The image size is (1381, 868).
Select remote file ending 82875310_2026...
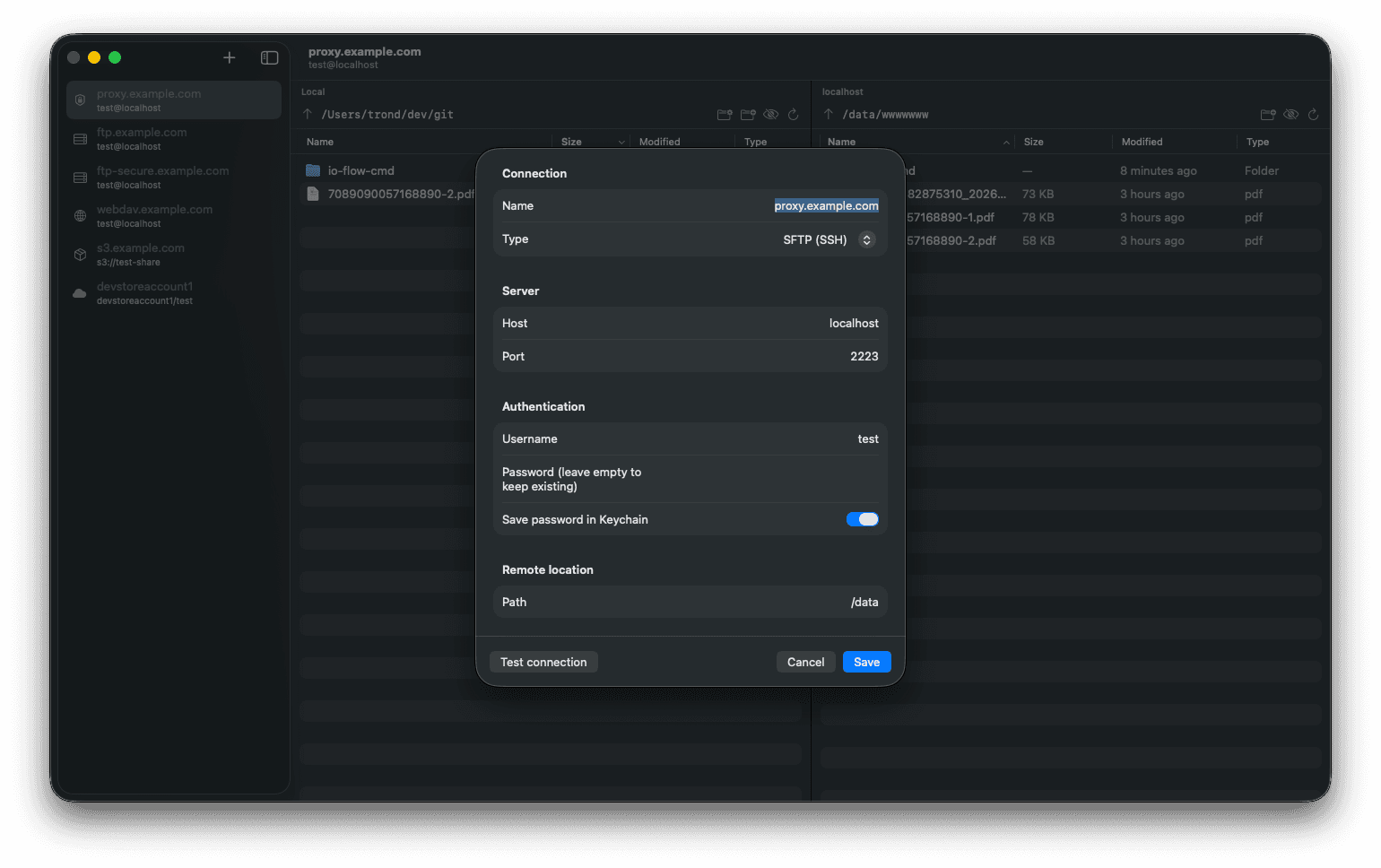click(x=957, y=194)
